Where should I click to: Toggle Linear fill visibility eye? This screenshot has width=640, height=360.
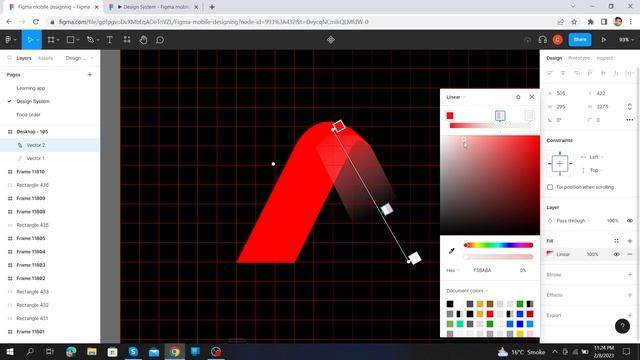[616, 254]
